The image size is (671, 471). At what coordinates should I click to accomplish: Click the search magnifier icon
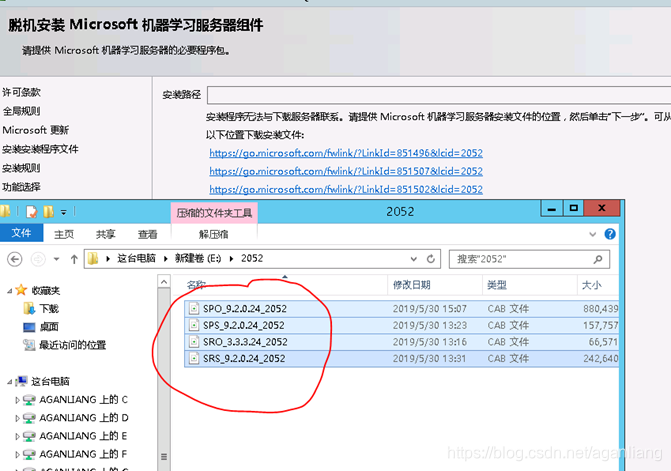[x=598, y=259]
